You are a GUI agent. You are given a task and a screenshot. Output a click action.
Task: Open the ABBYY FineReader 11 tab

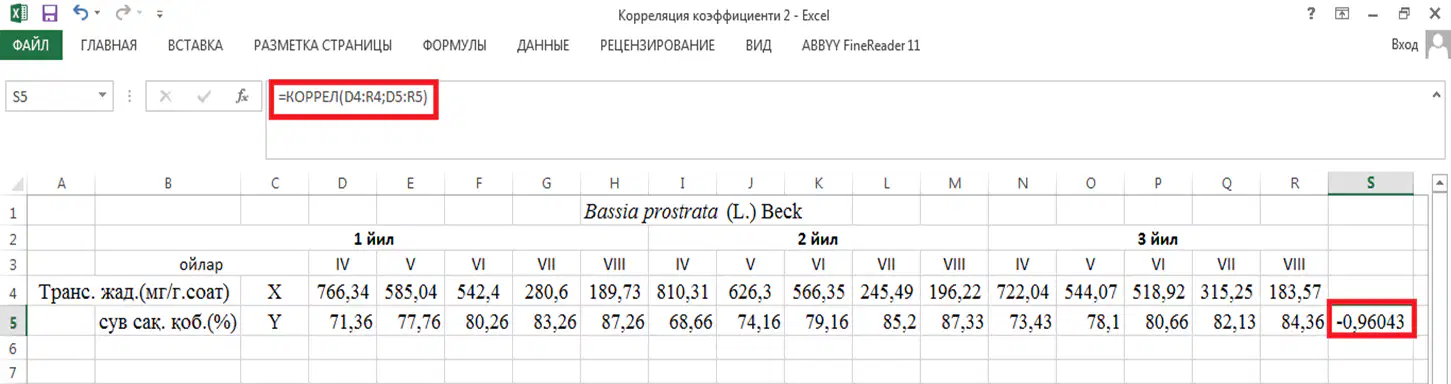tap(861, 46)
